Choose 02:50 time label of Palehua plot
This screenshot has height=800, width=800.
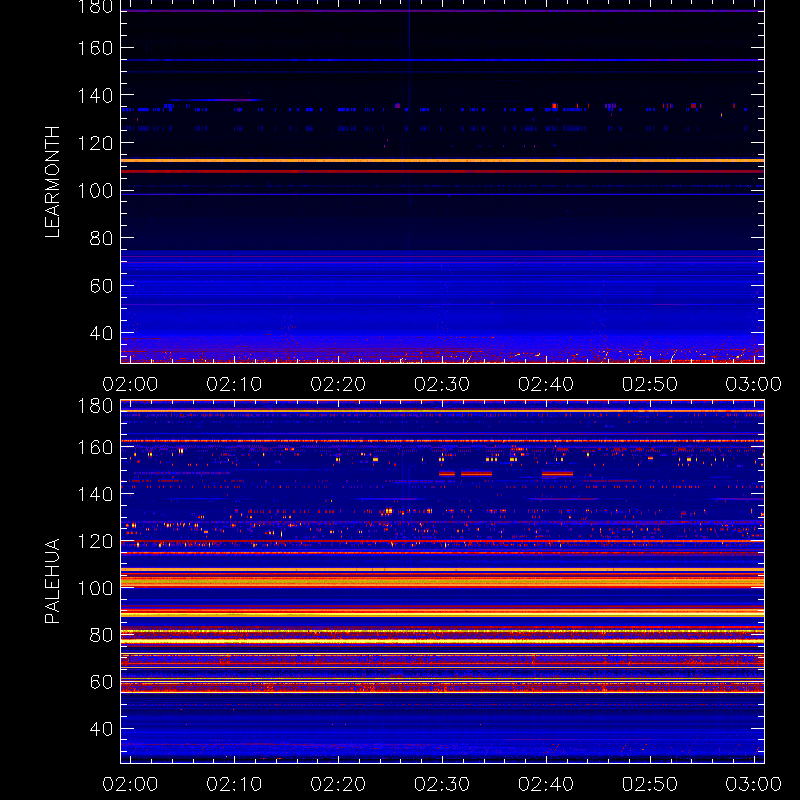(x=650, y=784)
